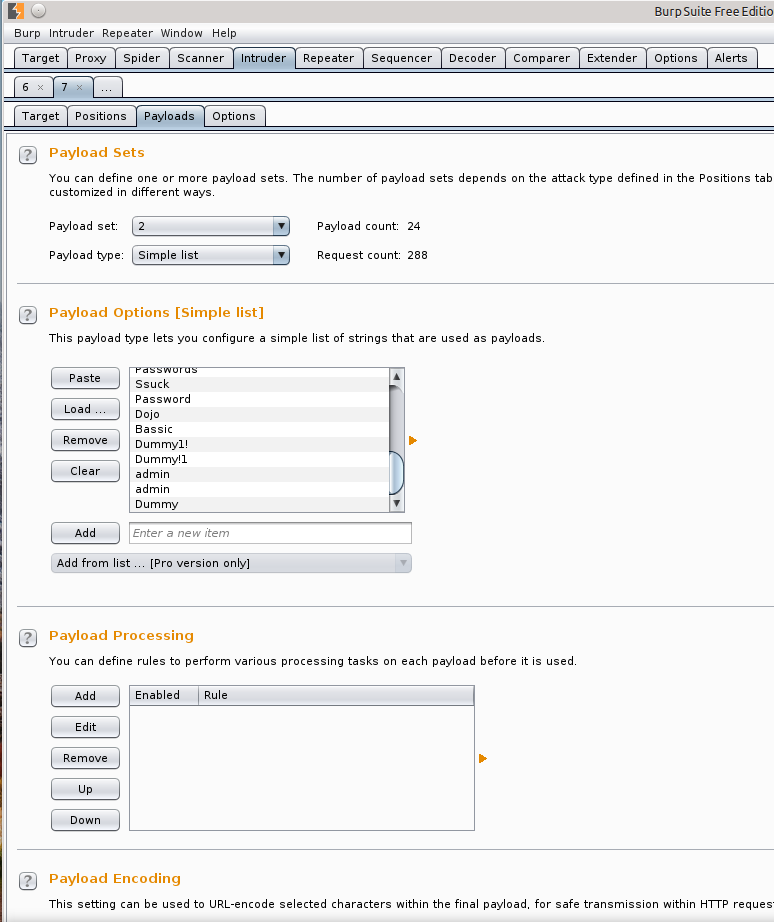The image size is (774, 922).
Task: Switch to the top-level Options tab
Action: click(x=676, y=58)
